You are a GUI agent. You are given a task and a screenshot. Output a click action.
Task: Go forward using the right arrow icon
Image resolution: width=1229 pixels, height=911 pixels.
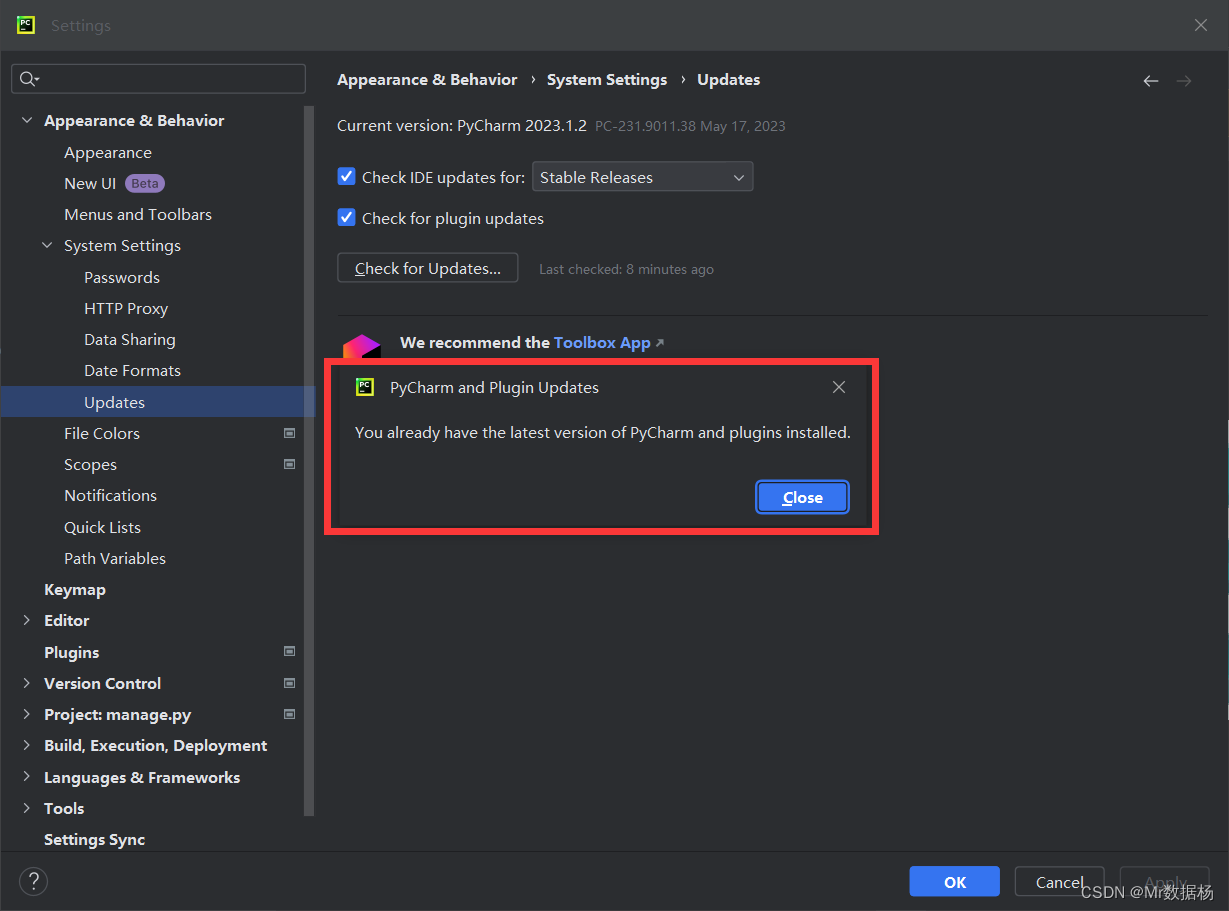click(x=1184, y=81)
